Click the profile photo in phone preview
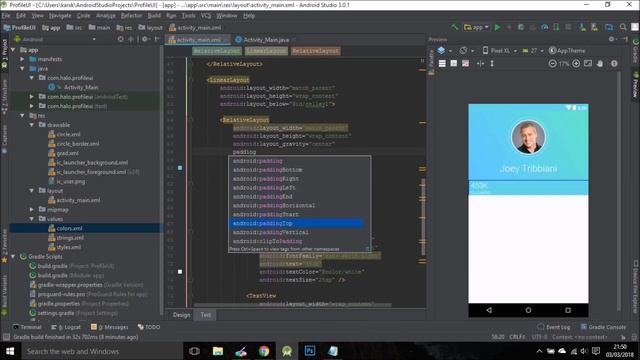Viewport: 640px width, 360px height. (x=528, y=137)
